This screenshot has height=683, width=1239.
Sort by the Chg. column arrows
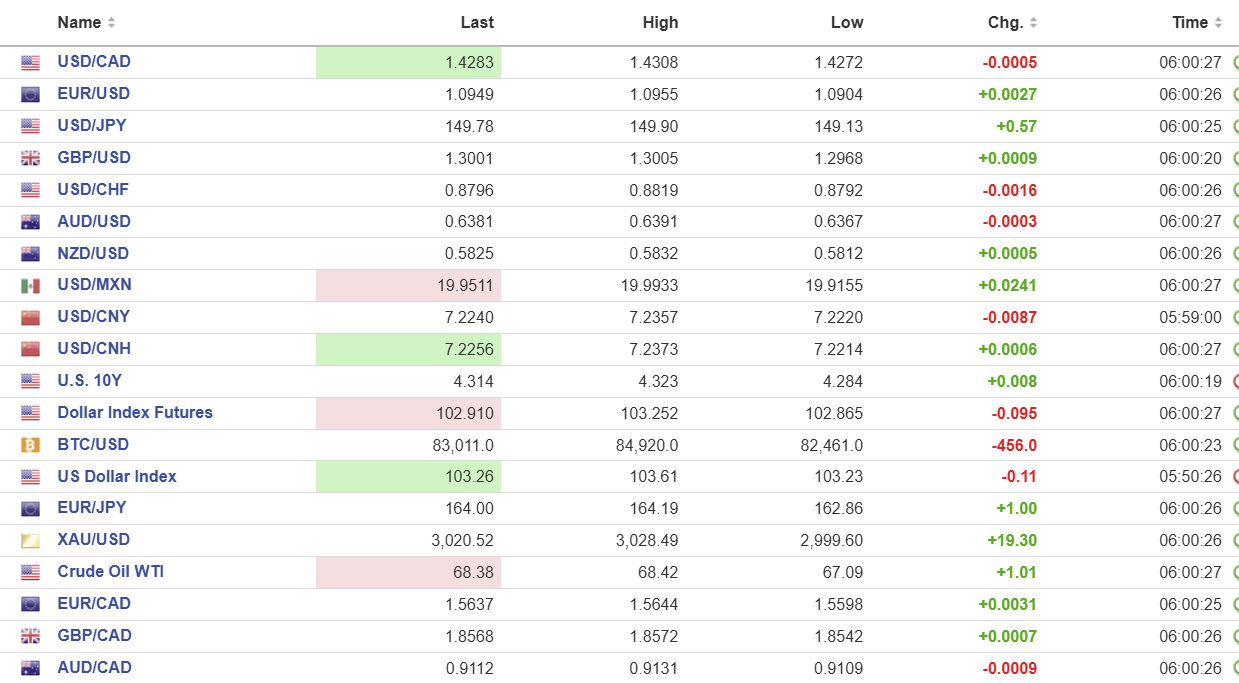tap(1033, 23)
